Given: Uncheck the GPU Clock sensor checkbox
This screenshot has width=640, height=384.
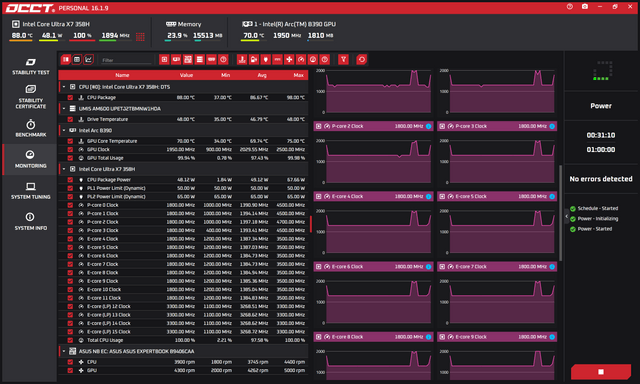Looking at the screenshot, I should (x=70, y=149).
